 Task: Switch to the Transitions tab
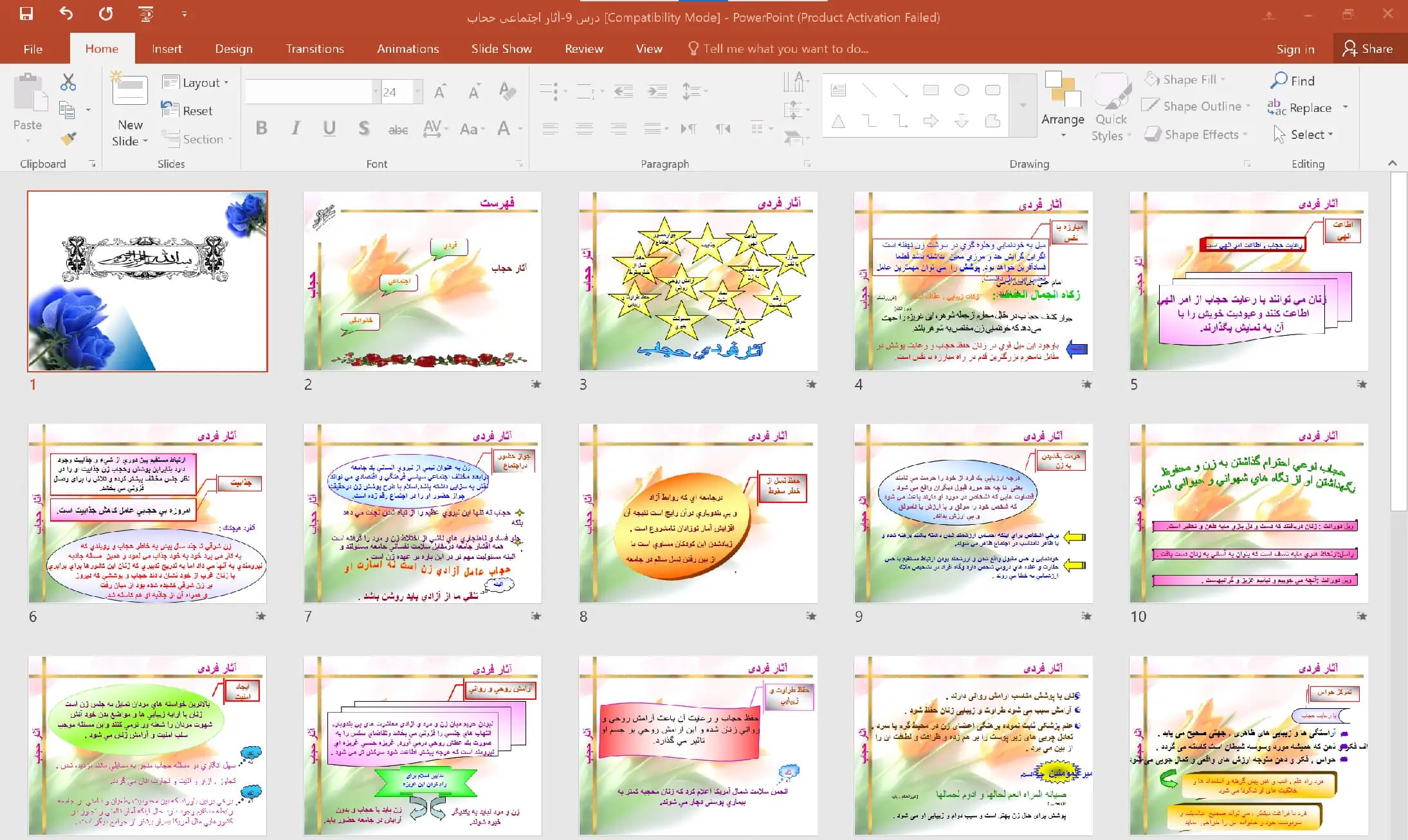click(x=315, y=49)
